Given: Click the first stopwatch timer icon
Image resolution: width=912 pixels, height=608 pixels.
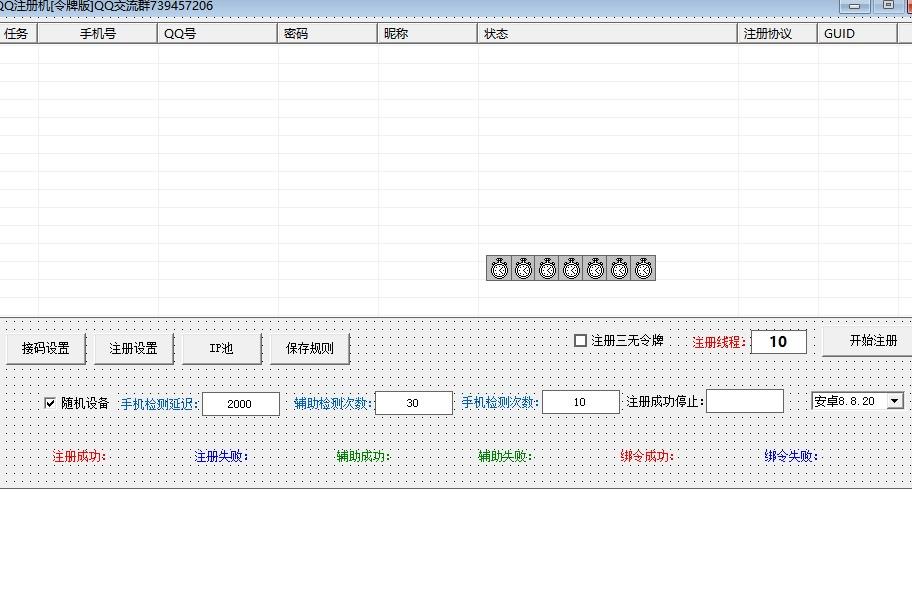Looking at the screenshot, I should pyautogui.click(x=499, y=268).
